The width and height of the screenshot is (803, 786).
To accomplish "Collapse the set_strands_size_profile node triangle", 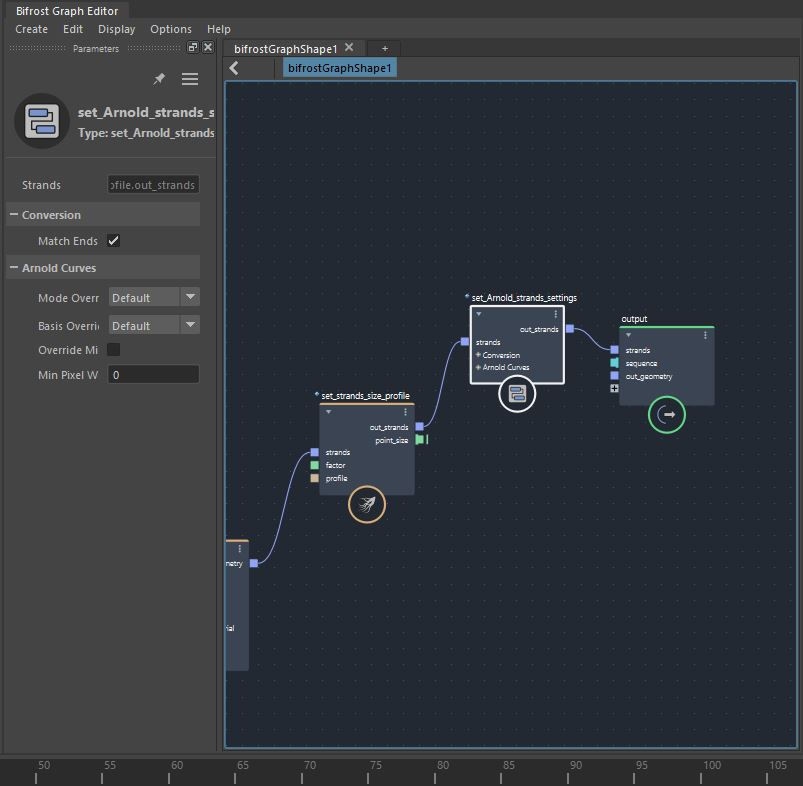I will [329, 412].
